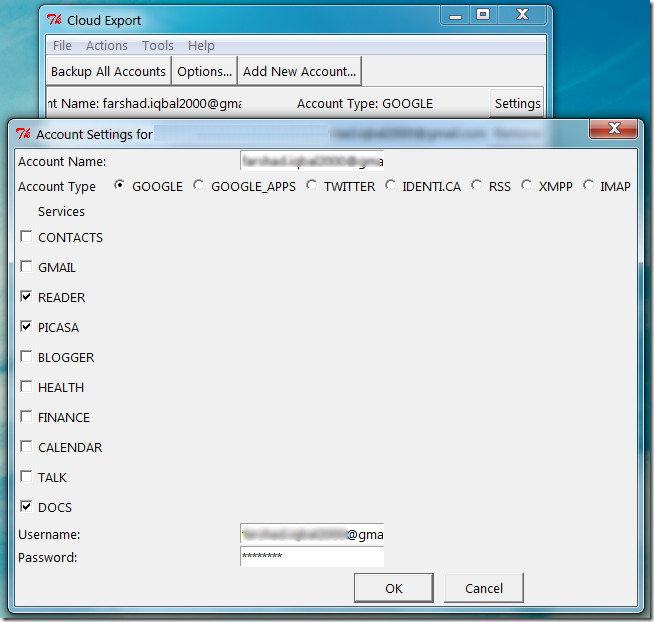Click the Username input field
654x622 pixels.
(x=312, y=534)
